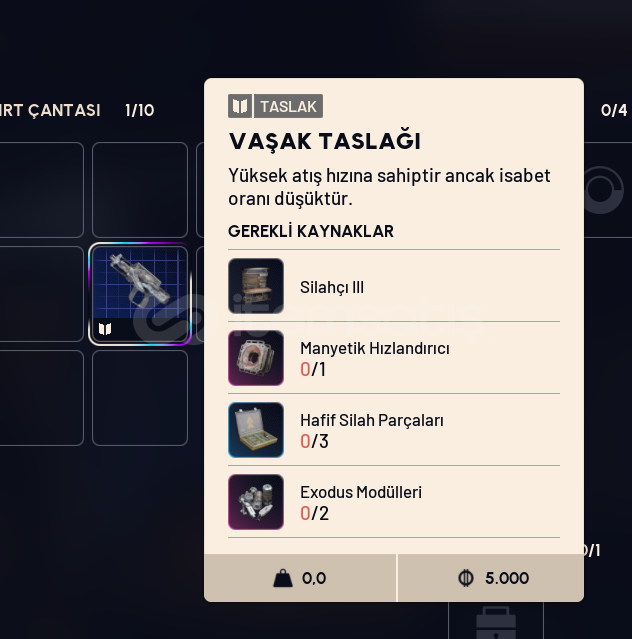Click the Manyetik Hızlandırıcı item icon
The image size is (632, 639).
point(256,358)
